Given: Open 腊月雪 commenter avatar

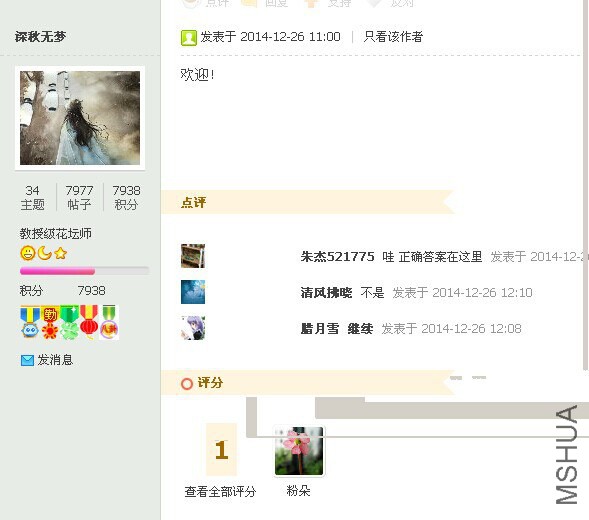Looking at the screenshot, I should (193, 328).
